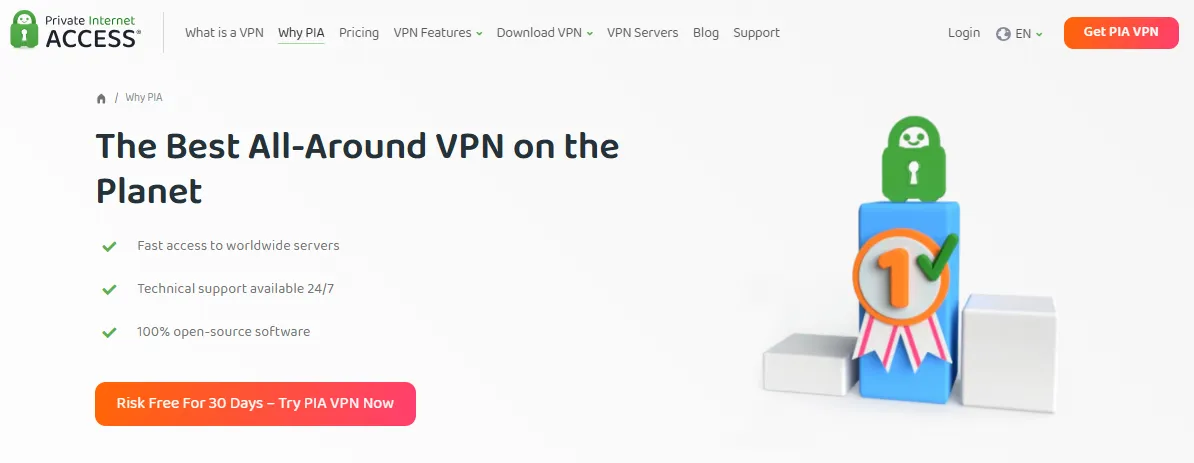The image size is (1194, 463).
Task: Click the globe language icon
Action: [x=1003, y=34]
